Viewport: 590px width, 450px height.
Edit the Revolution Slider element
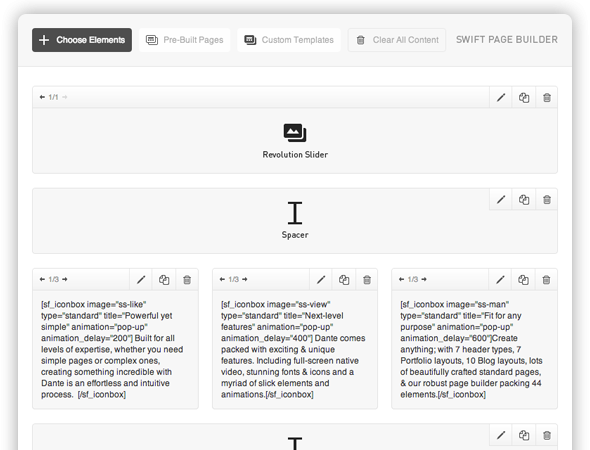501,98
